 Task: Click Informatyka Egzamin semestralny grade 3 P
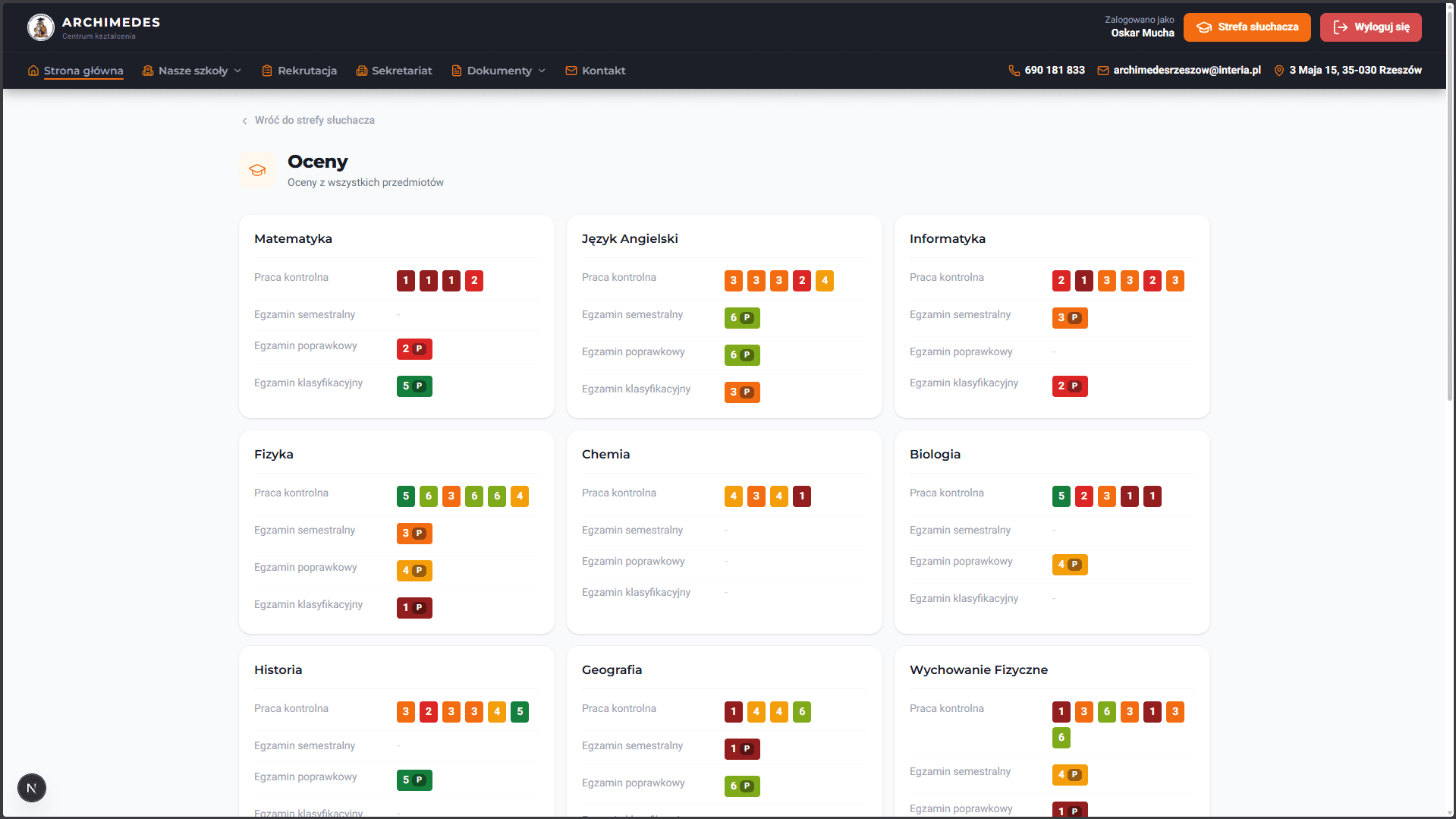pyautogui.click(x=1070, y=318)
